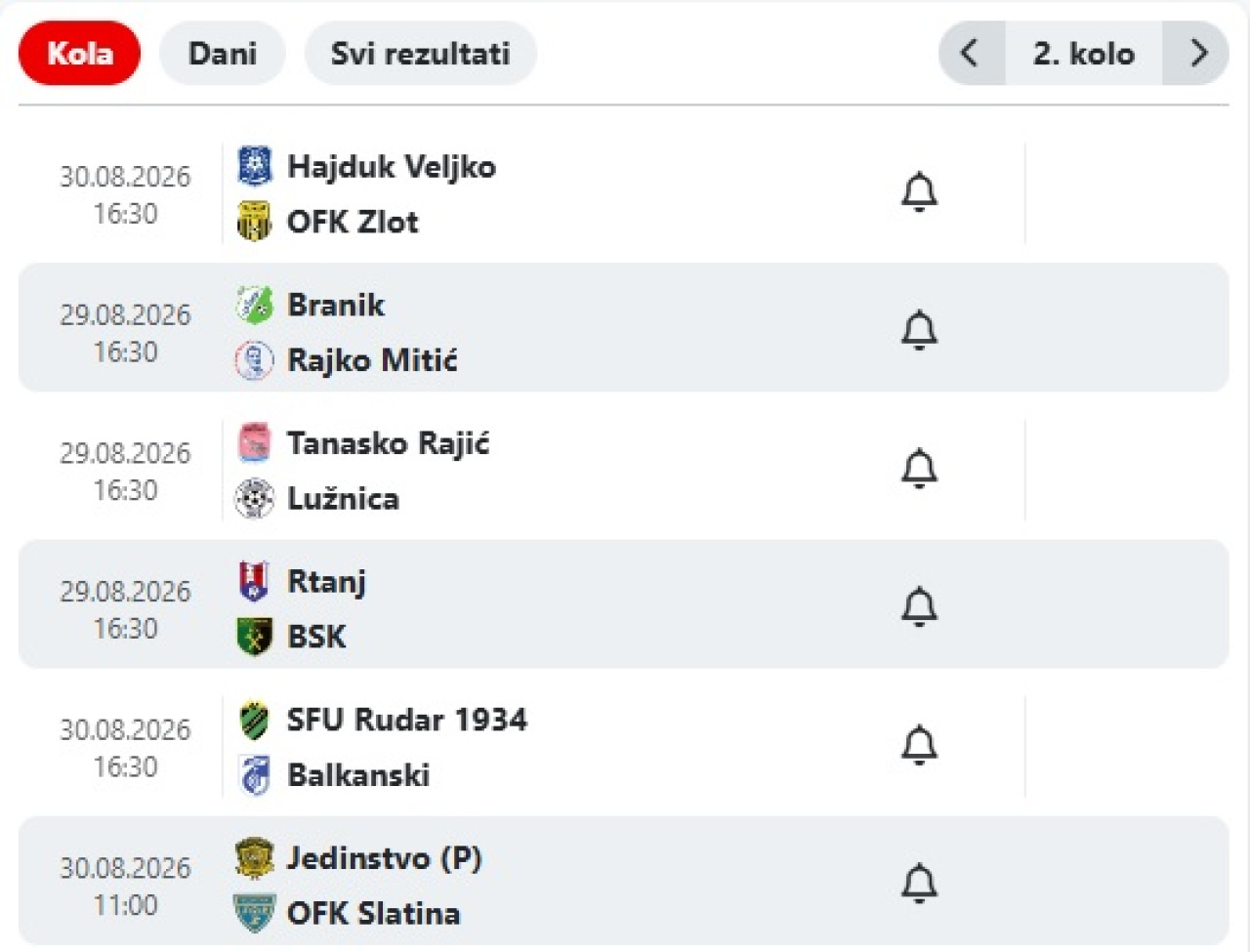1250x952 pixels.
Task: Go to next round with right chevron
Action: point(1196,53)
